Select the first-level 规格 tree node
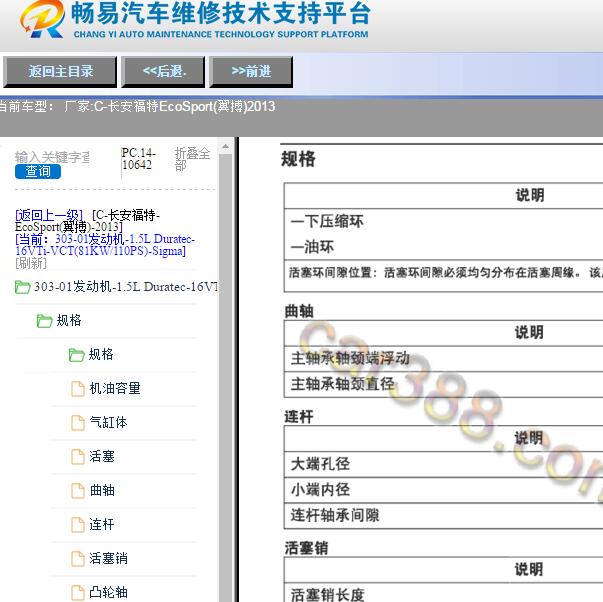 point(69,320)
